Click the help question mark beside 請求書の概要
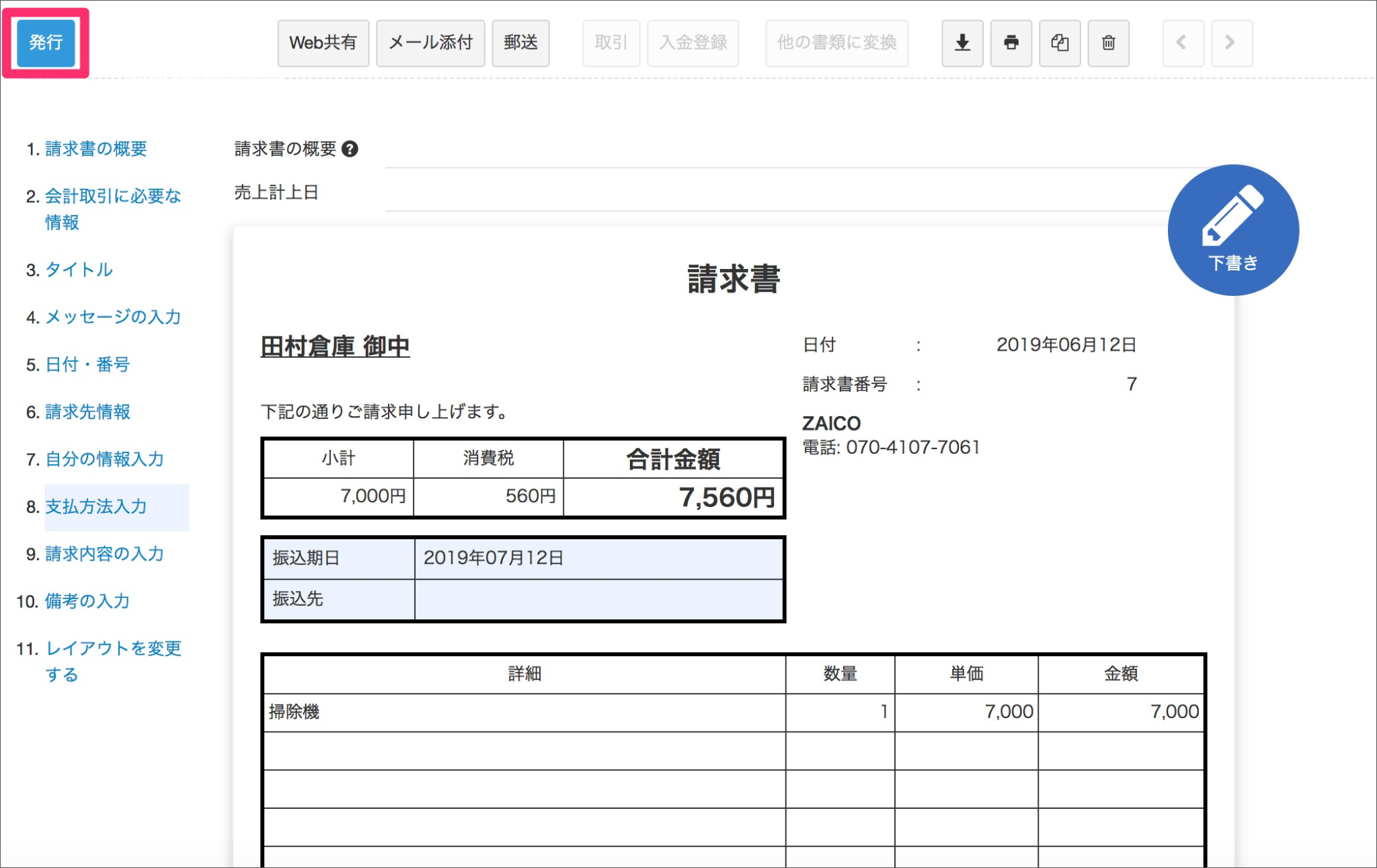This screenshot has height=868, width=1377. point(350,149)
